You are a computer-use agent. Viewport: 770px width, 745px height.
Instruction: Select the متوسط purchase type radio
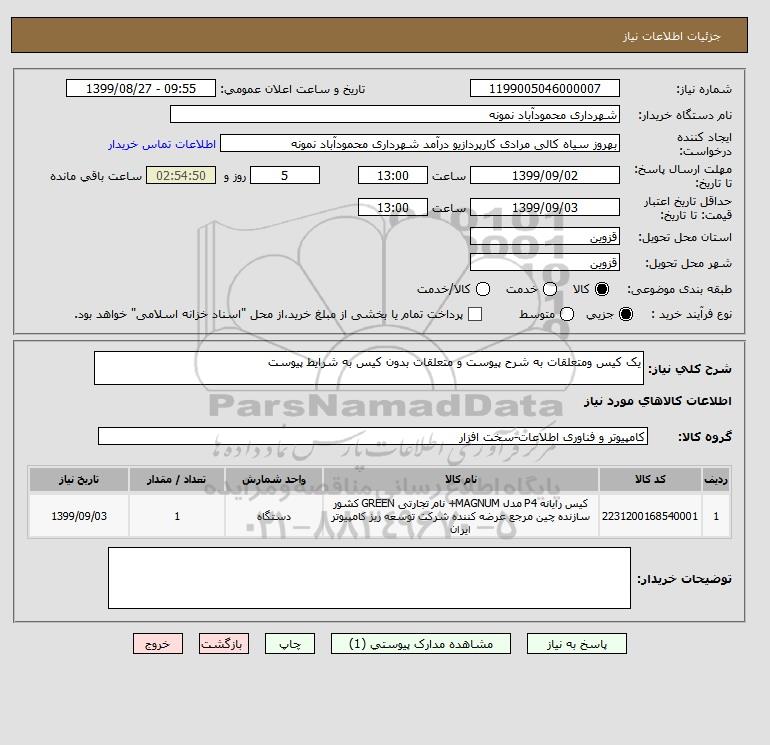[567, 314]
